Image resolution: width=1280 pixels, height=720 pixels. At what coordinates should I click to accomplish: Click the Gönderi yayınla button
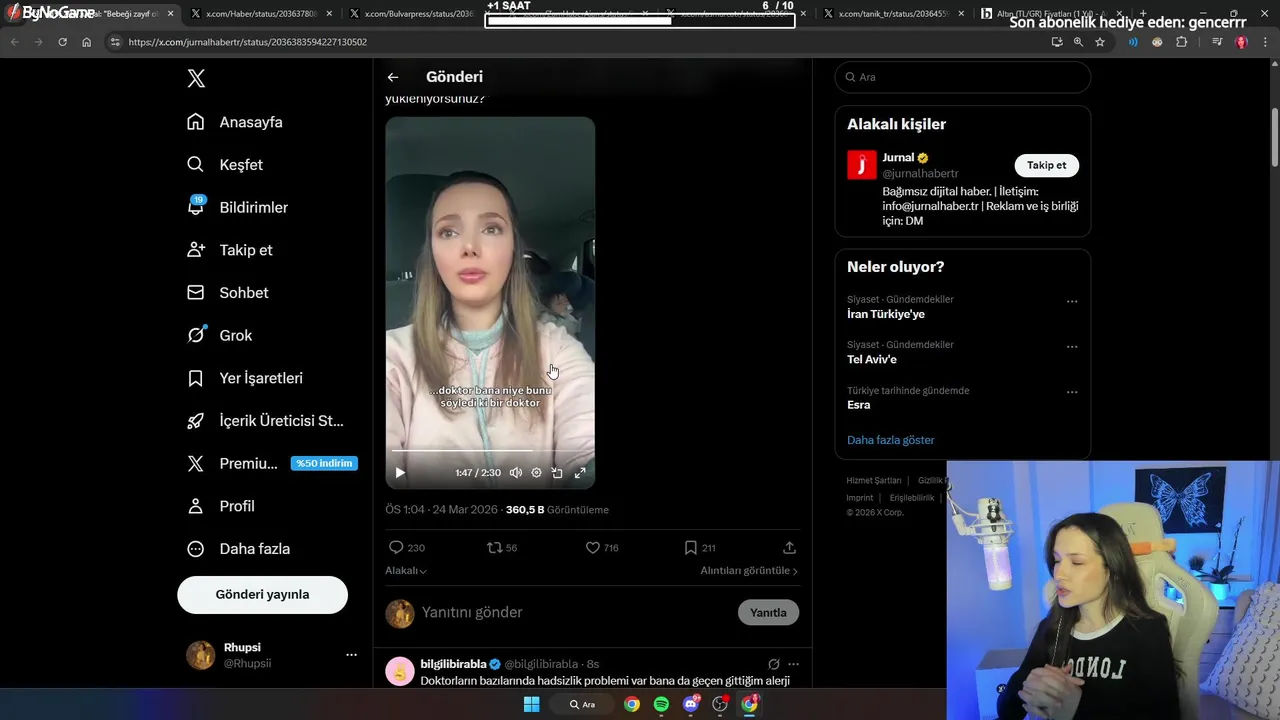point(262,594)
